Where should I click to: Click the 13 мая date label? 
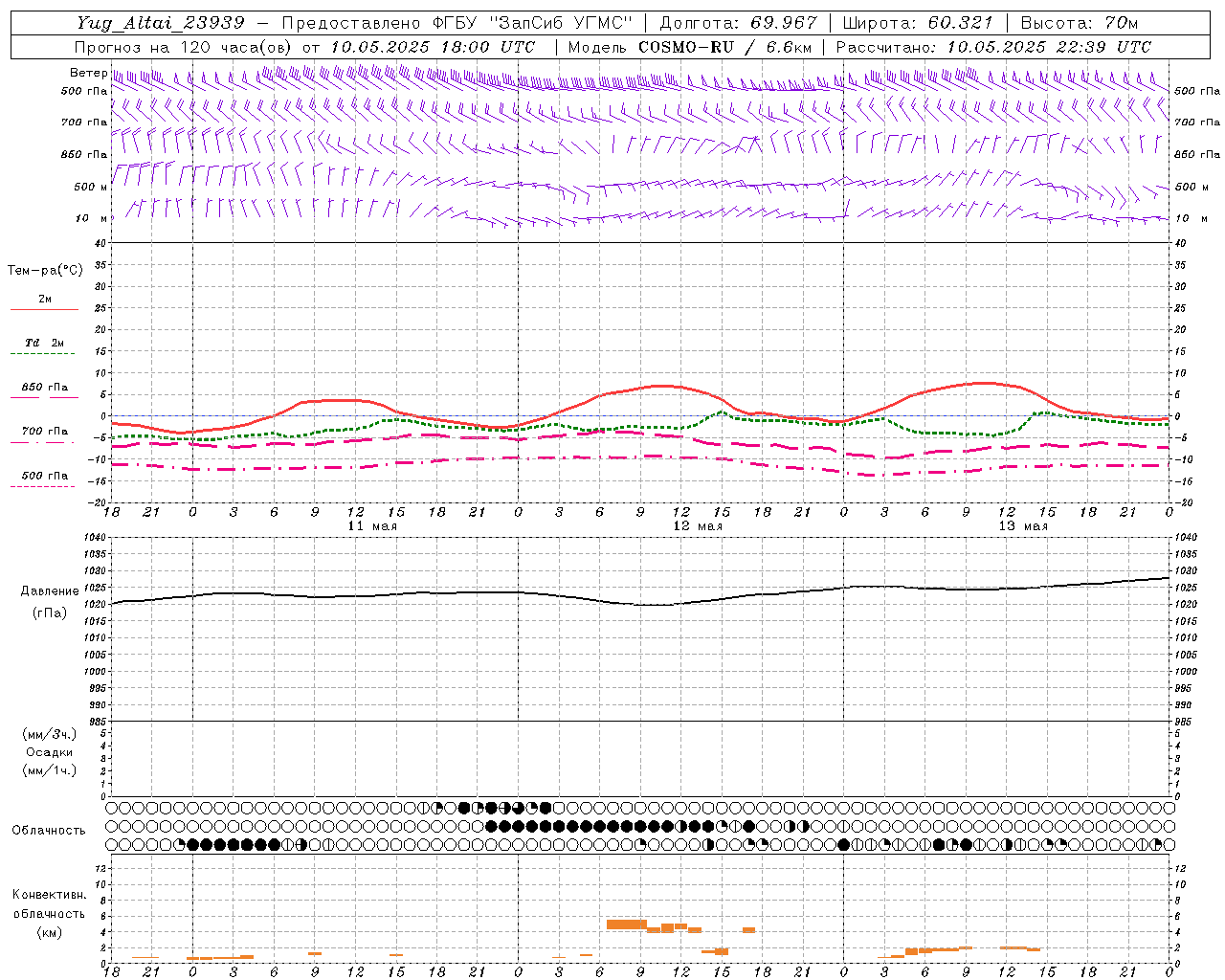point(1023,526)
